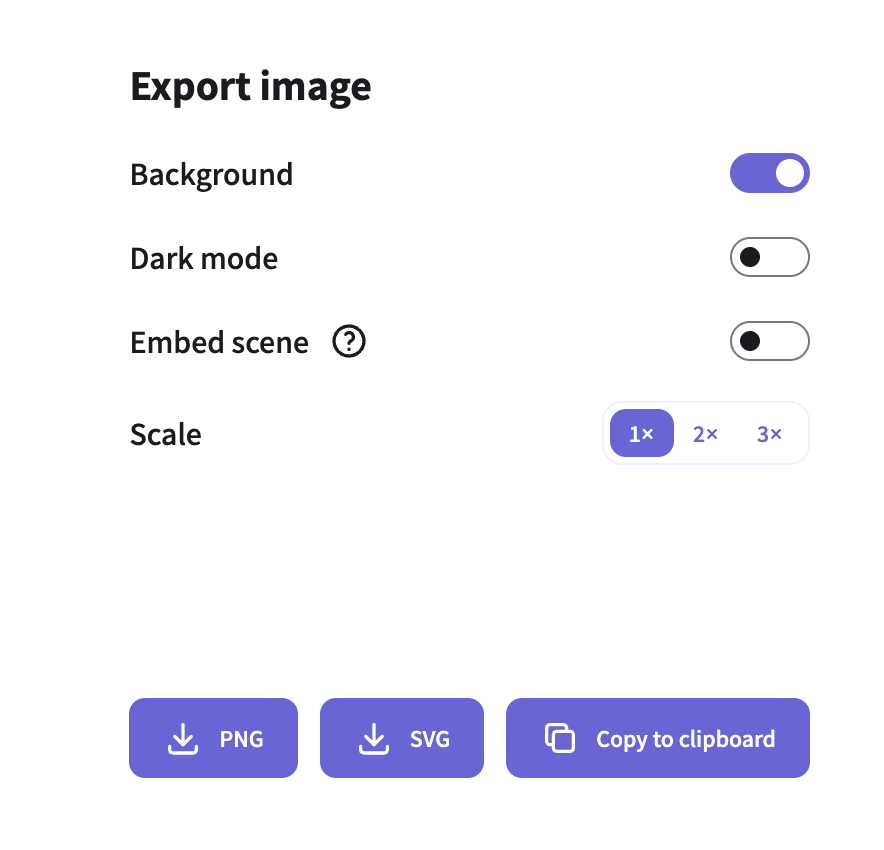Toggle off the Background switch
Screen dimensions: 884x850
click(770, 173)
